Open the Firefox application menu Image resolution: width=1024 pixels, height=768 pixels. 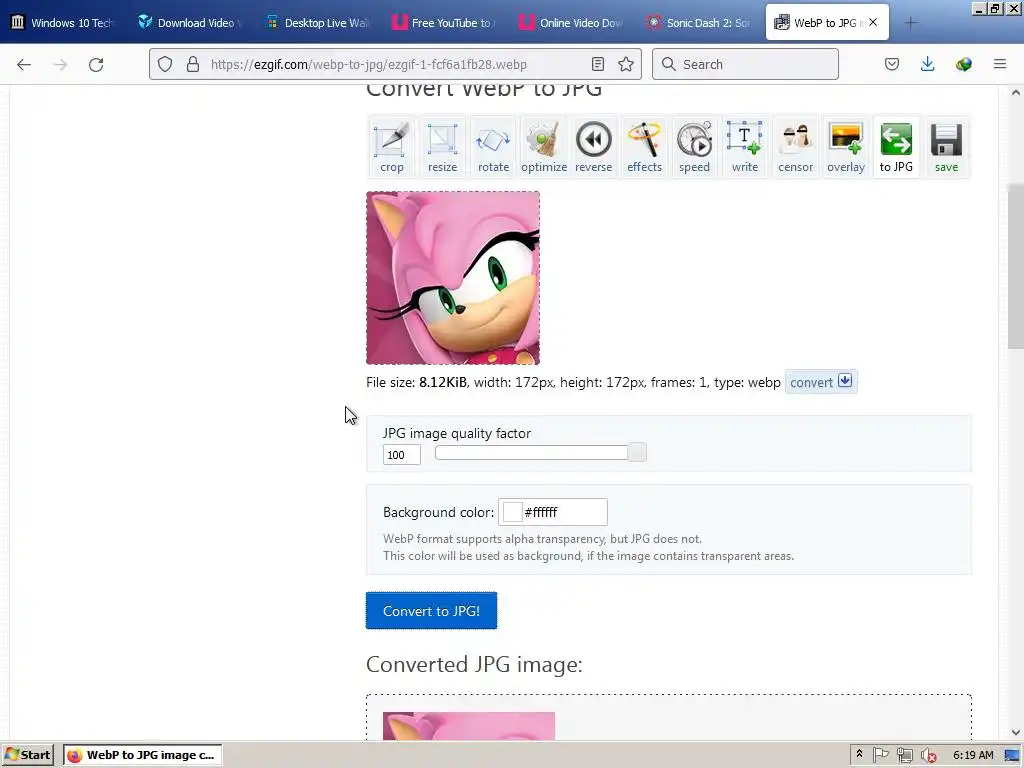click(1000, 64)
